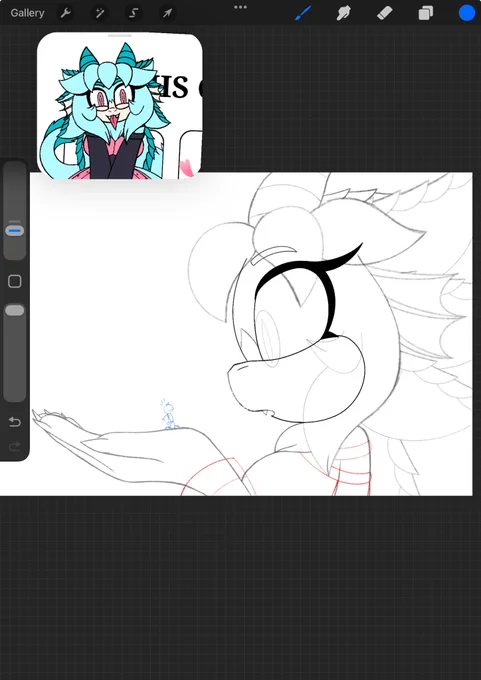Select the Brush tool
481x680 pixels.
click(303, 13)
